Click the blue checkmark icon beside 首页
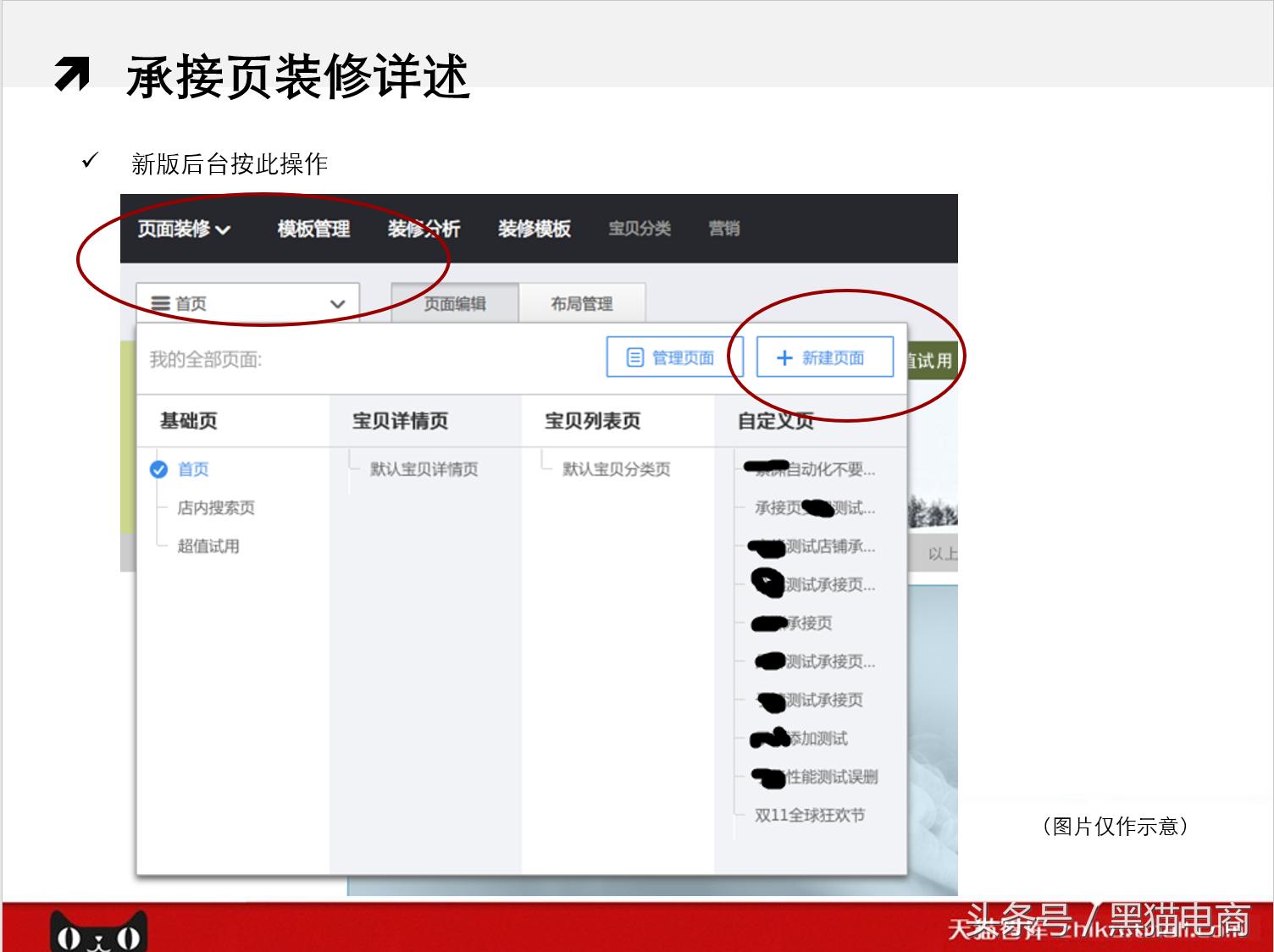The image size is (1274, 952). click(158, 469)
